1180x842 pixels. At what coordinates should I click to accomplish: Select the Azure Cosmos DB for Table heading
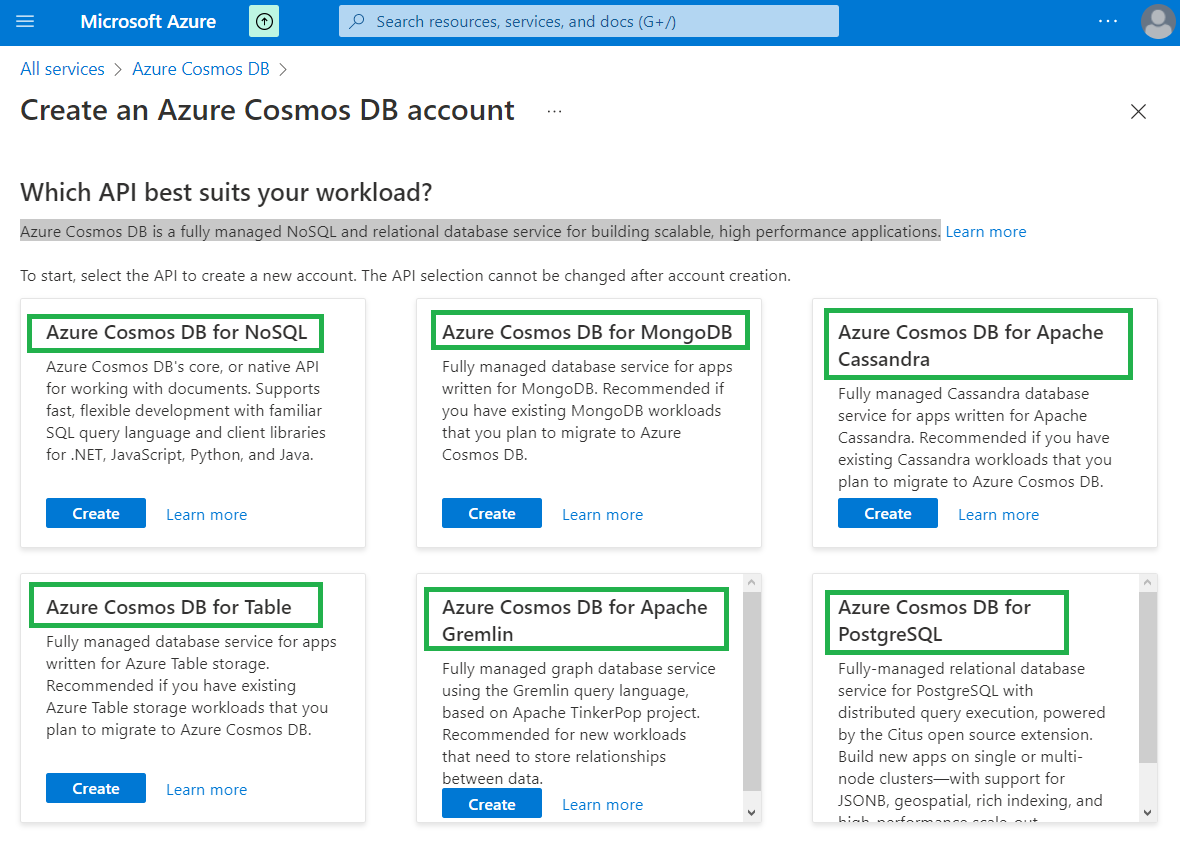(169, 607)
